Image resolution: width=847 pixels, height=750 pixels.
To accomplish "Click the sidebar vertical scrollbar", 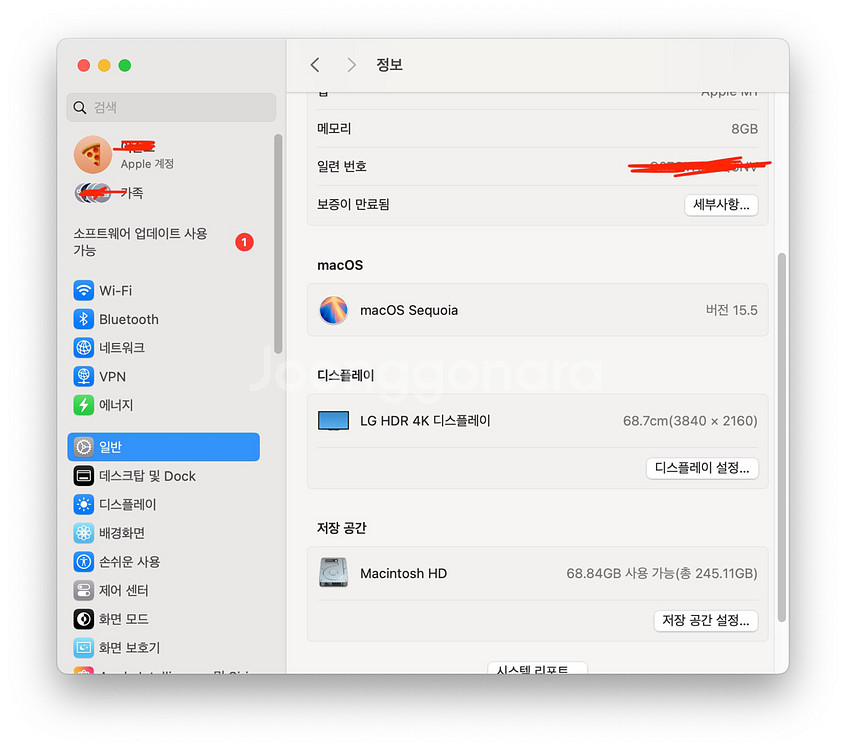I will (278, 244).
